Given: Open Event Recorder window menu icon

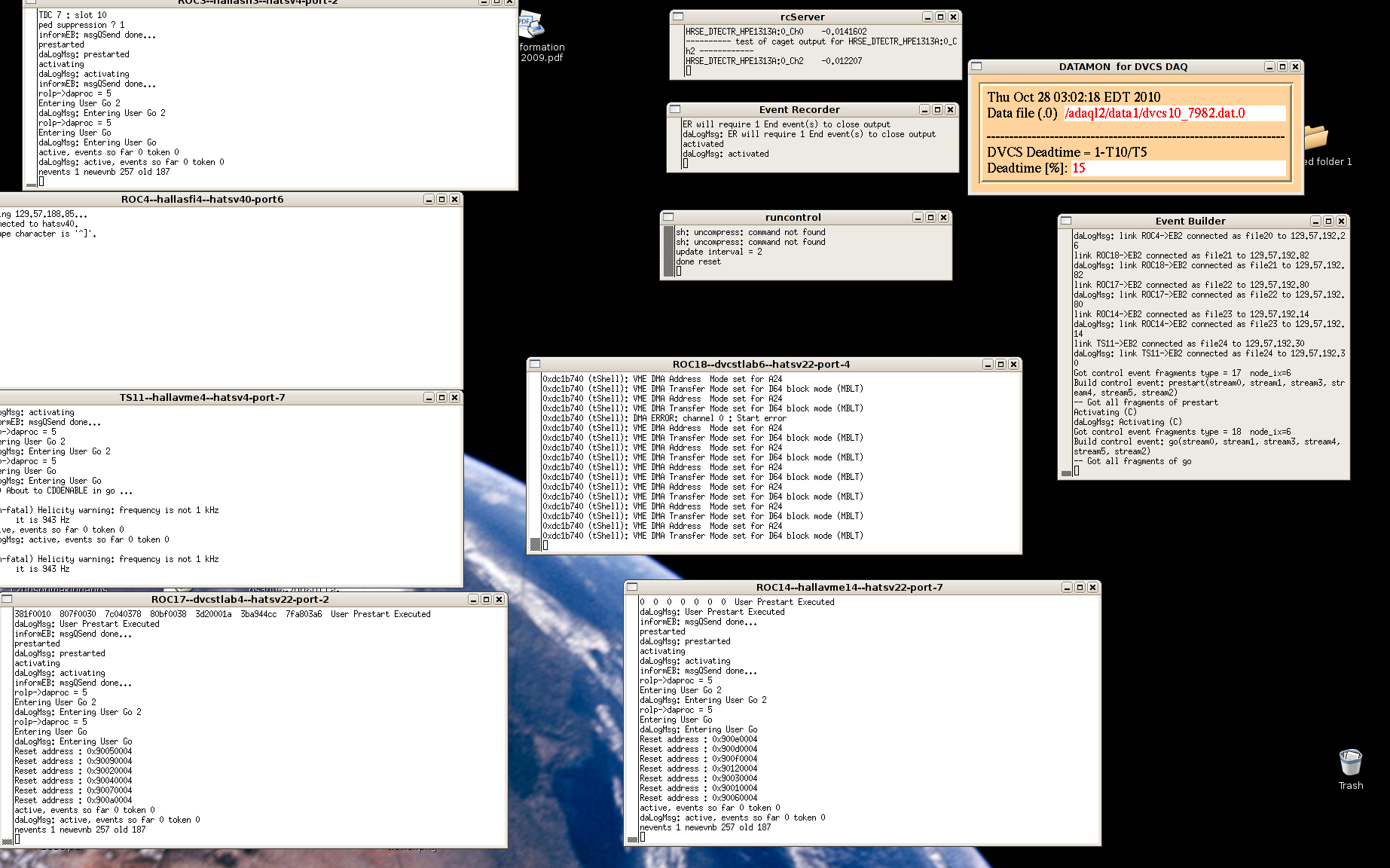Looking at the screenshot, I should [675, 109].
